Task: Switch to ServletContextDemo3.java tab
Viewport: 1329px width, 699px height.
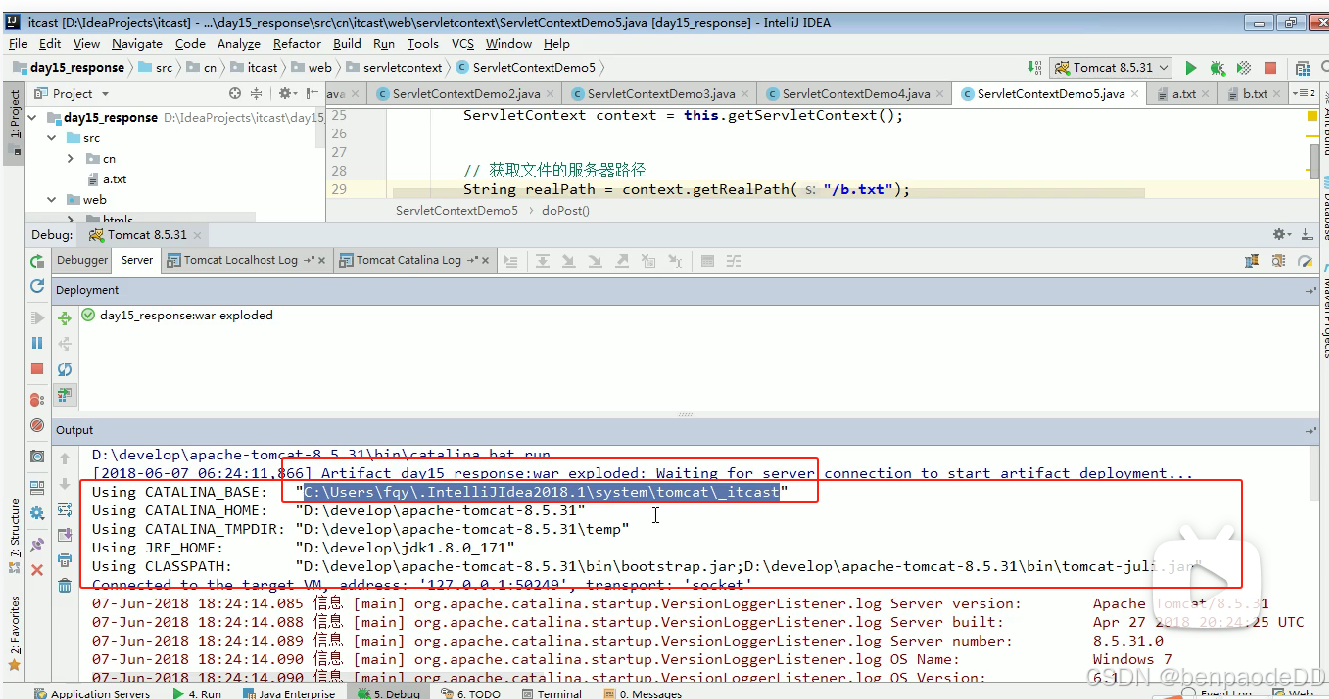Action: pyautogui.click(x=660, y=93)
